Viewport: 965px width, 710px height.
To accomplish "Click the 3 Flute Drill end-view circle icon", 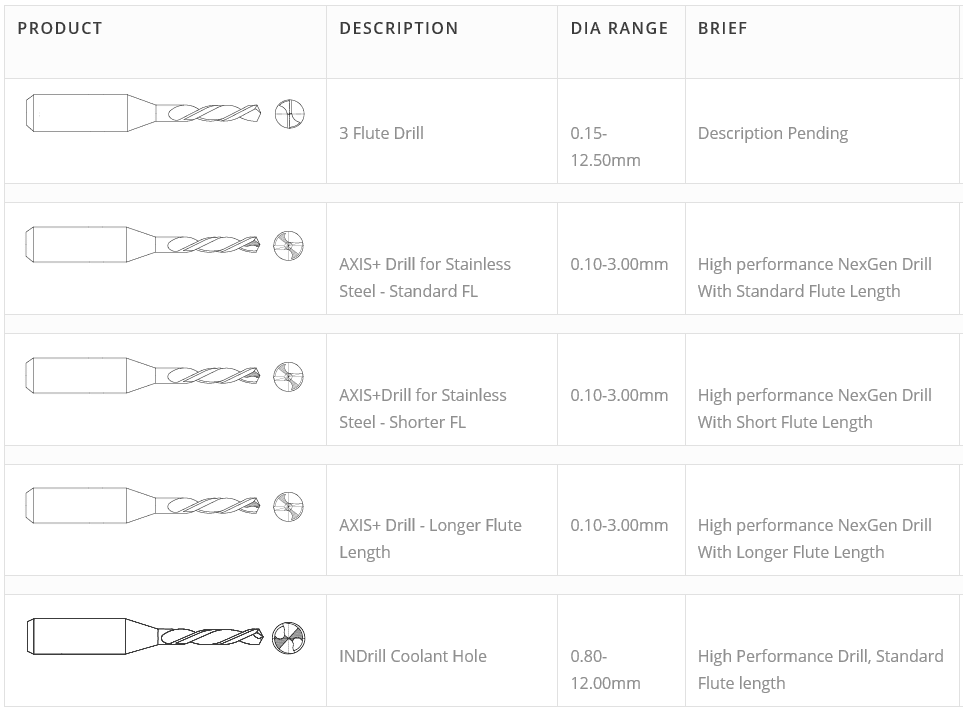I will click(x=289, y=114).
